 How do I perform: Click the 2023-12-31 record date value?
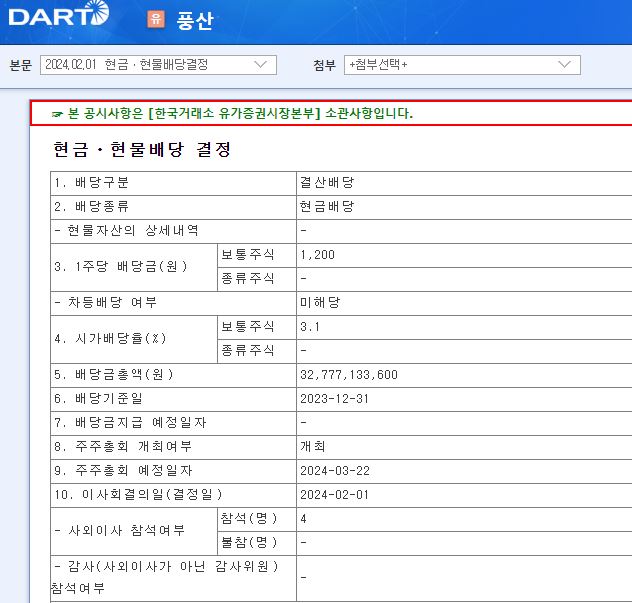(x=335, y=399)
